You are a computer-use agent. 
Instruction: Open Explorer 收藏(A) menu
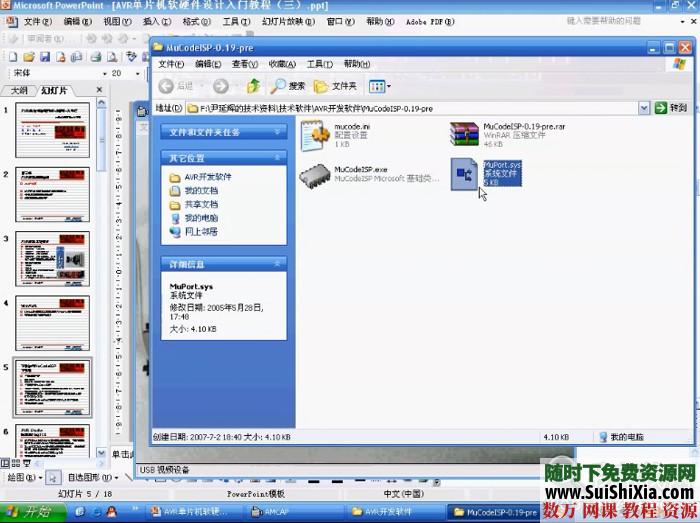coord(282,64)
